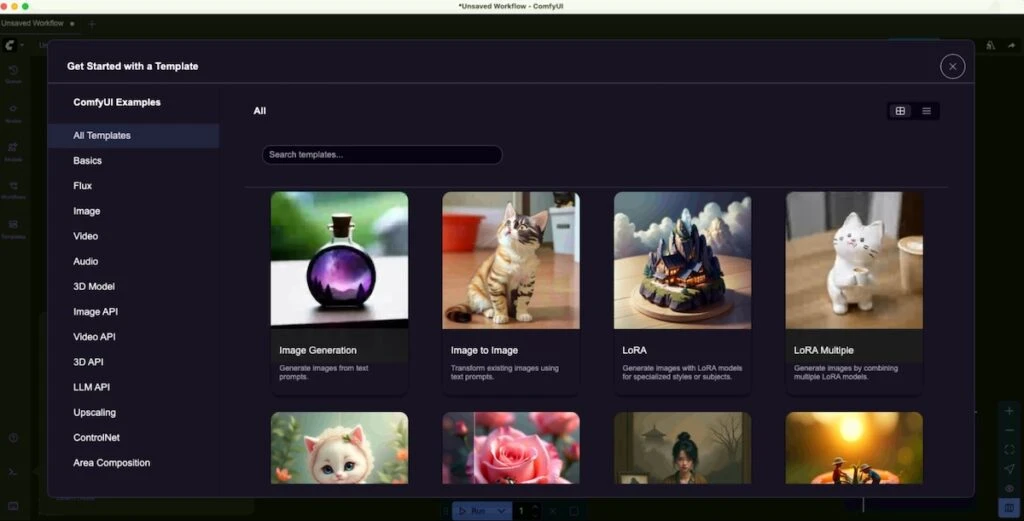Image resolution: width=1024 pixels, height=521 pixels.
Task: Open the LoRA Multiple white cat thumbnail
Action: (x=854, y=260)
